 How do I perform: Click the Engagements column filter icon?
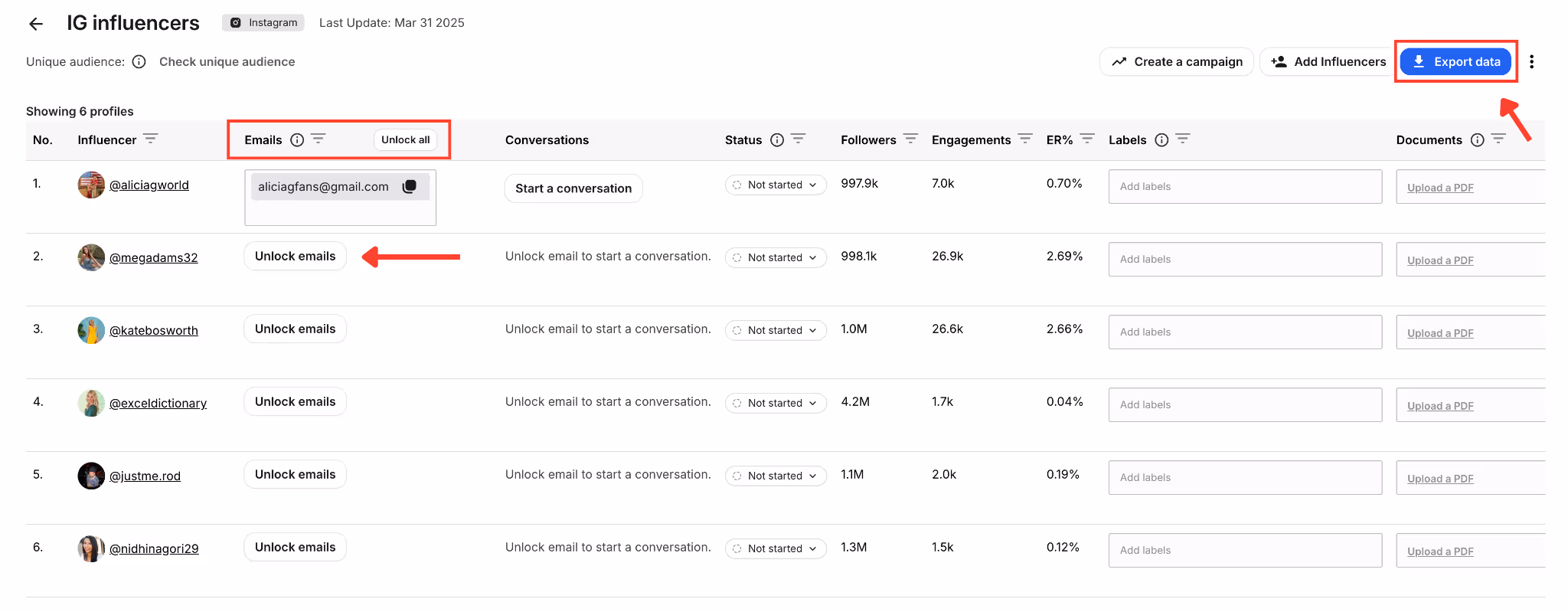1025,139
